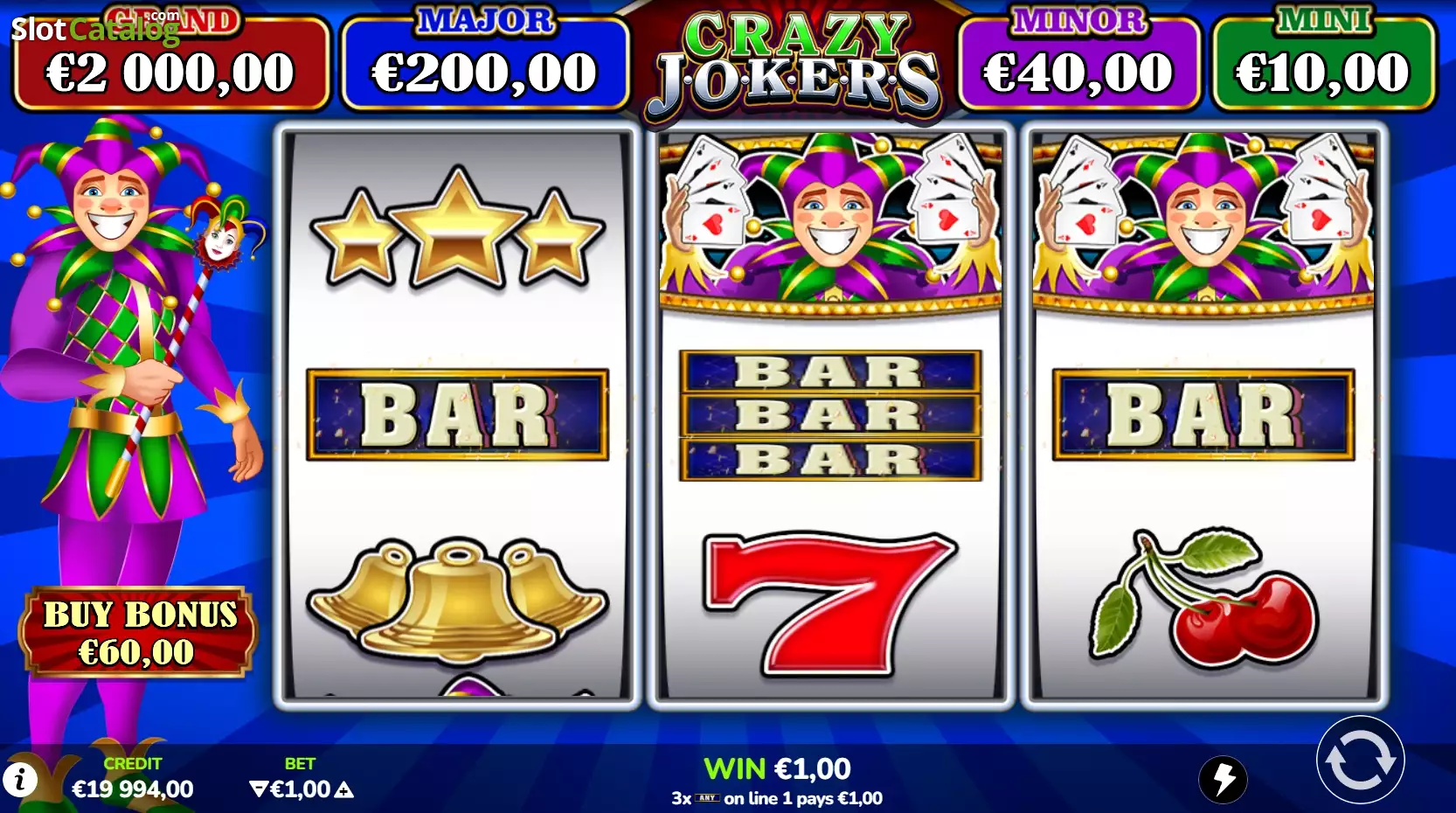Open the info paytable icon
Screen dimensions: 1456x813
click(19, 779)
